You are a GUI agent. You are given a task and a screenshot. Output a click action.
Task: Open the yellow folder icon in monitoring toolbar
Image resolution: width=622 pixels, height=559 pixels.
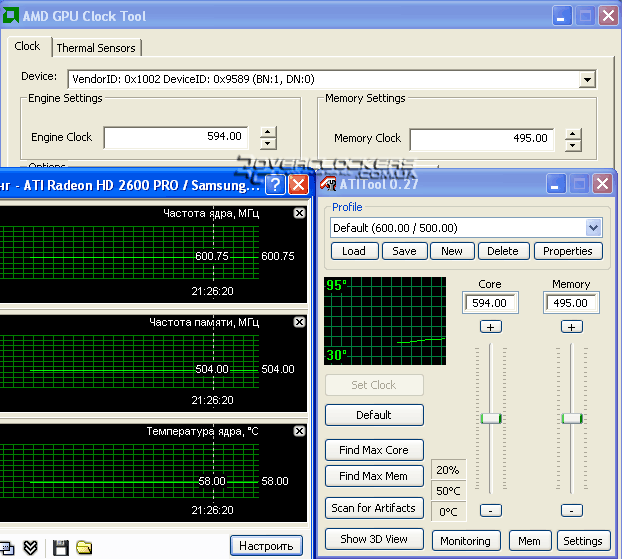pos(84,547)
